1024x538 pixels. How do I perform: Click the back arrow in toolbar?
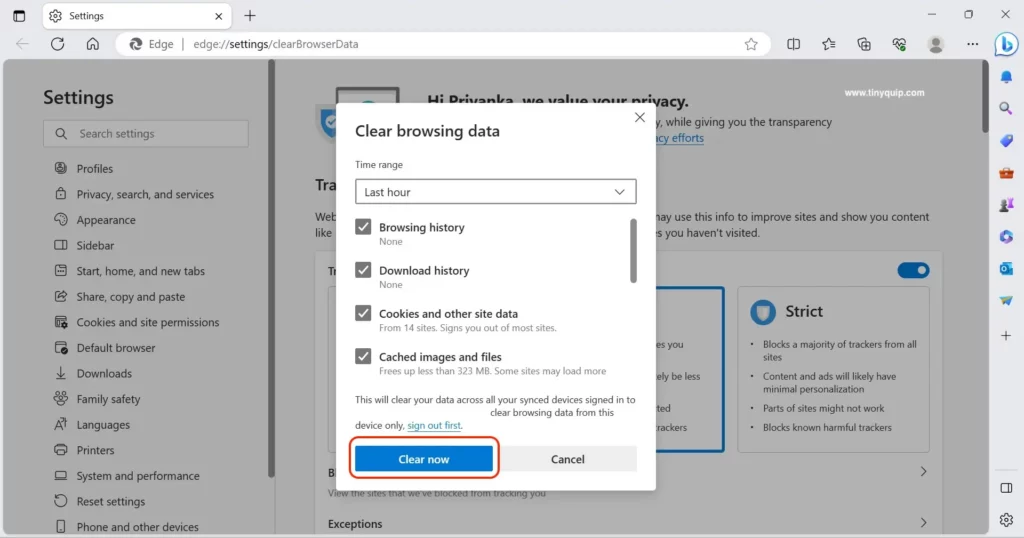coord(22,44)
